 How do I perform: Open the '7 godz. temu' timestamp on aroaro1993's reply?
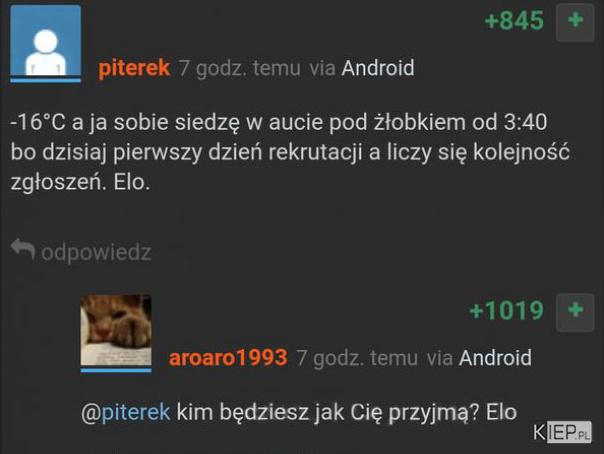357,359
